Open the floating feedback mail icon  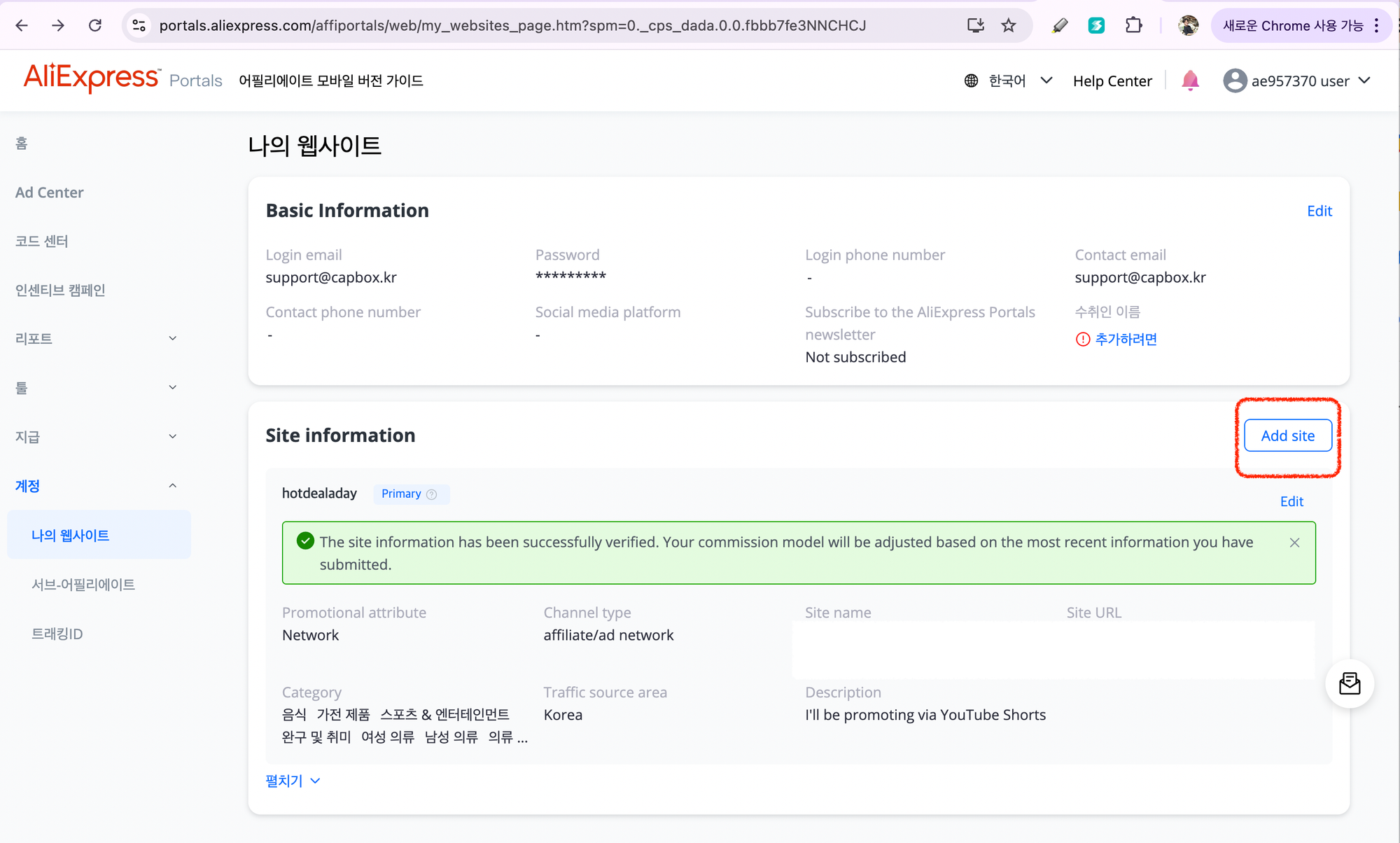point(1350,683)
